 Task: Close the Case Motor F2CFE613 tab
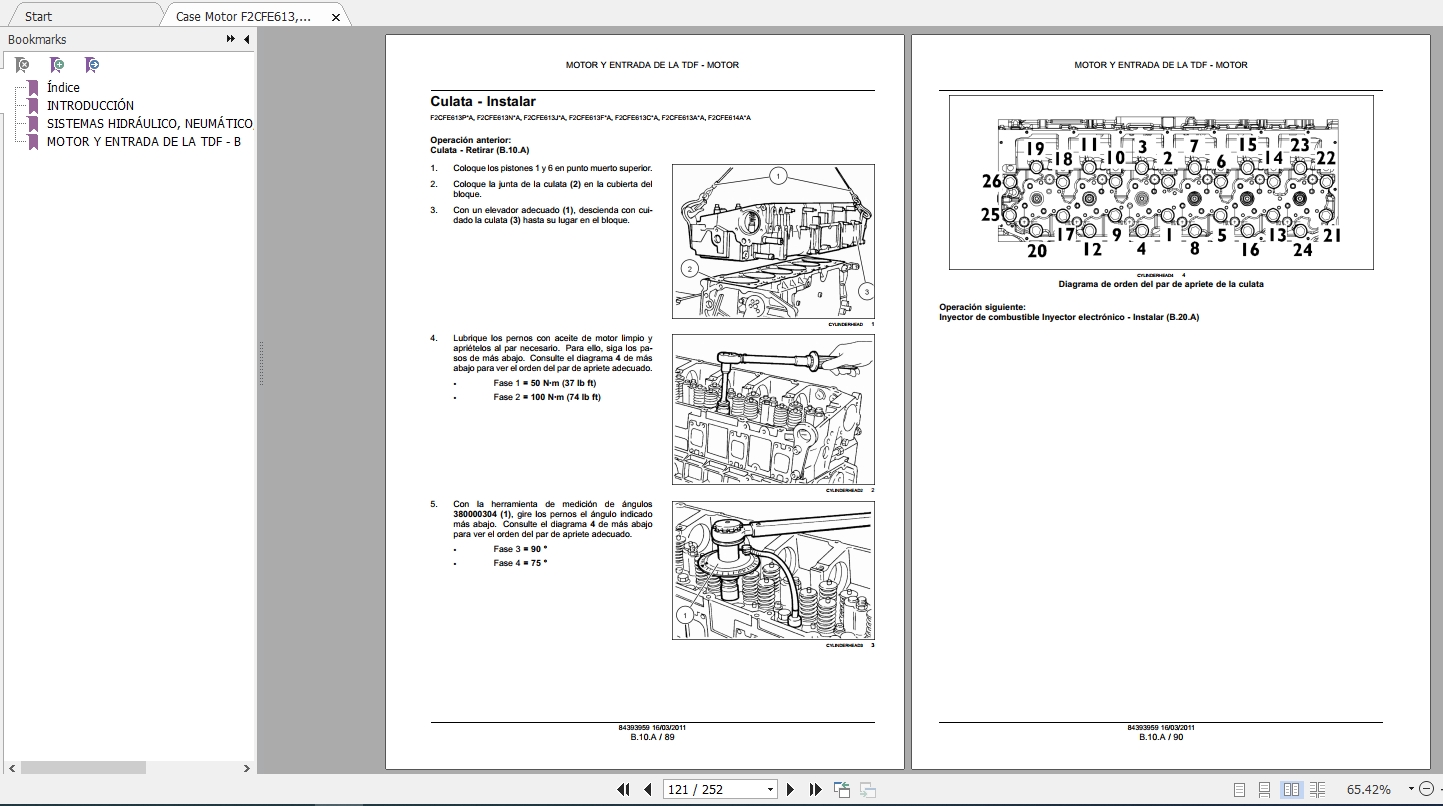(336, 17)
